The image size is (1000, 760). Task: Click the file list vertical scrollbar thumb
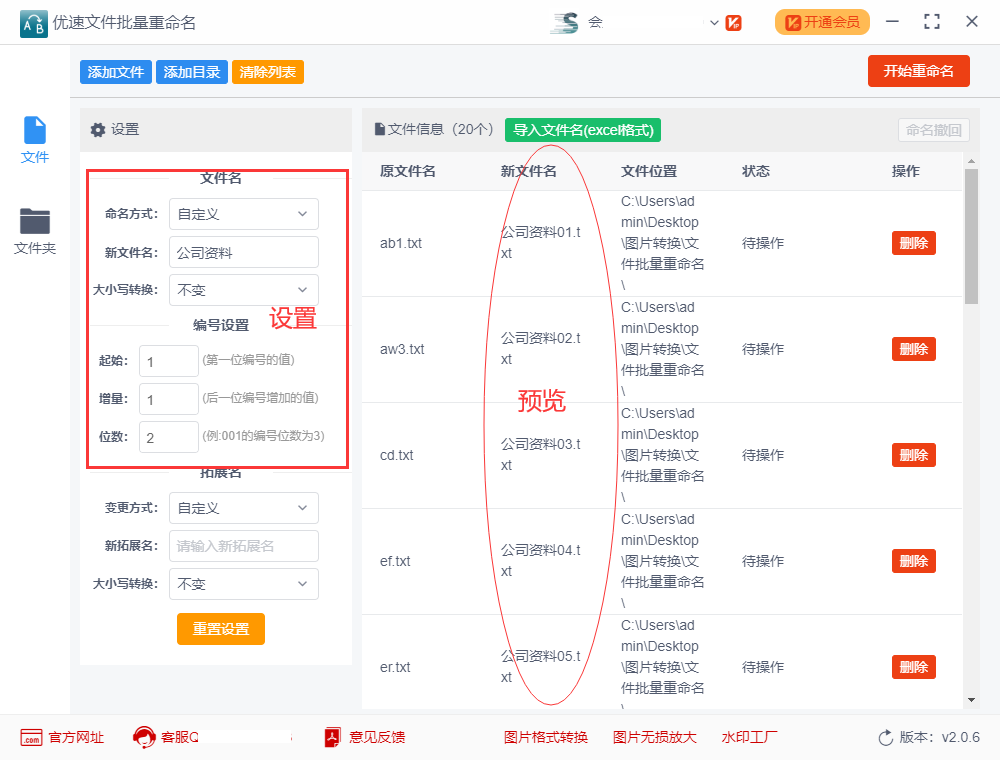click(x=971, y=236)
